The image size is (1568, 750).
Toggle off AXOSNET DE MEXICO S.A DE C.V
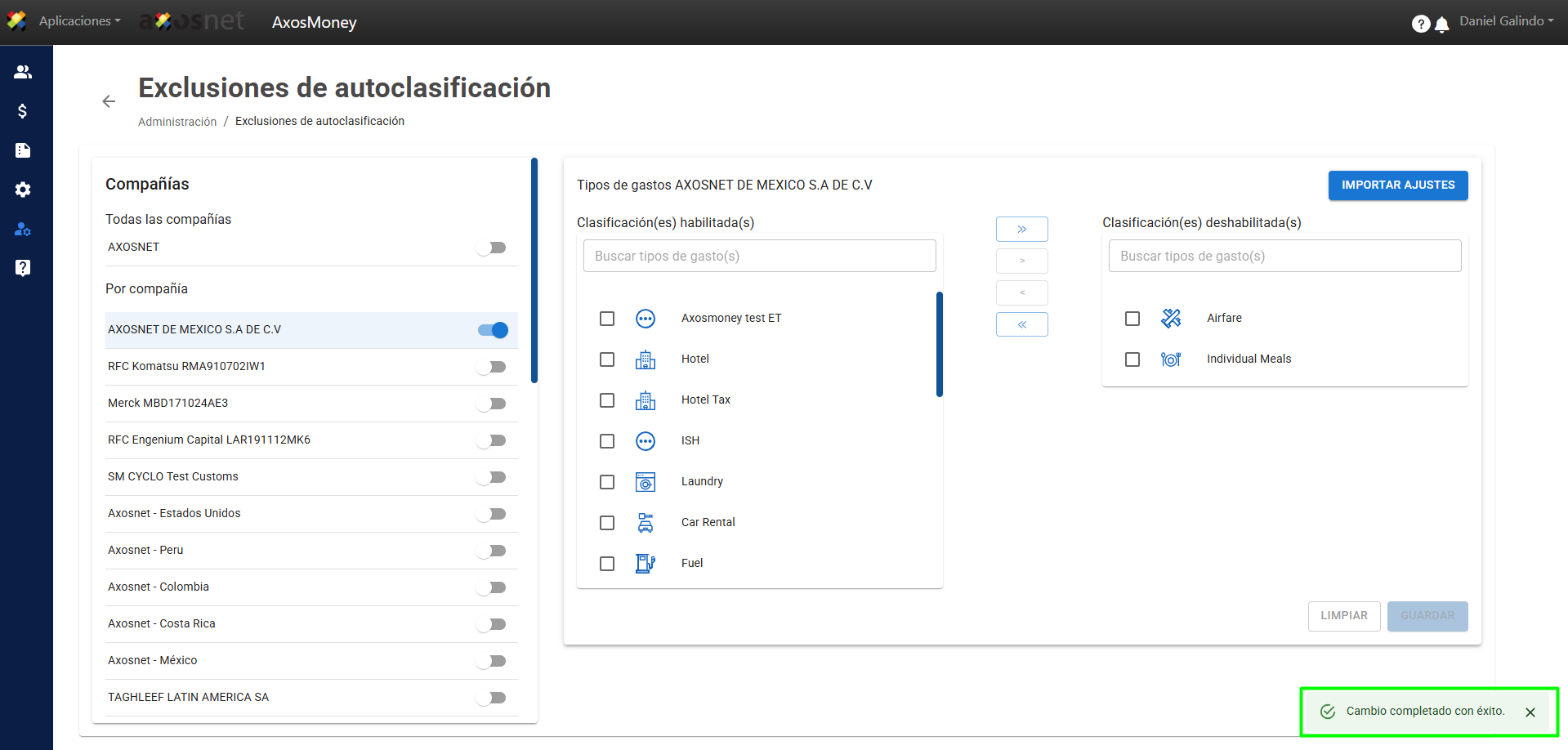[493, 330]
